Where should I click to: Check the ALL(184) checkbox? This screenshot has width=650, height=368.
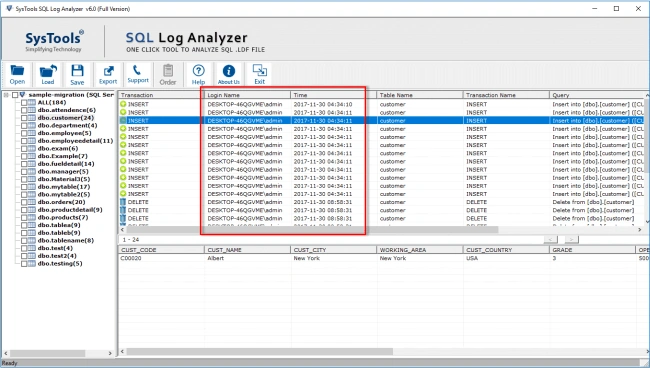[24, 102]
